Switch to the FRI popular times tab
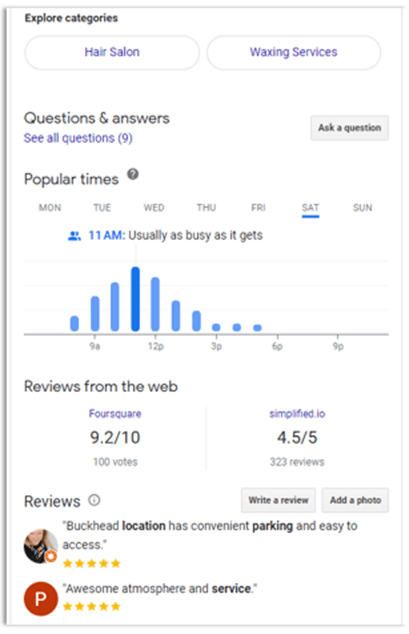This screenshot has width=409, height=634. tap(258, 208)
